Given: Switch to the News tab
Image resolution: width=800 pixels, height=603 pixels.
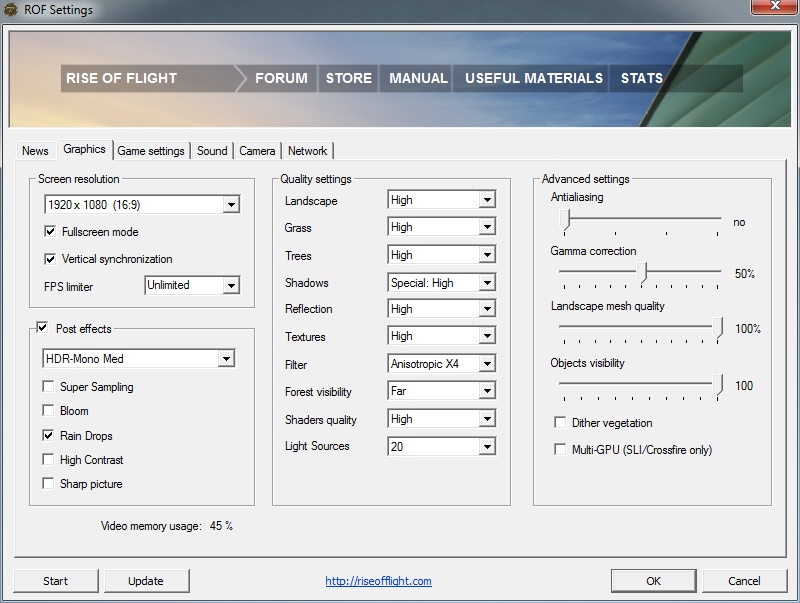Looking at the screenshot, I should pyautogui.click(x=35, y=151).
